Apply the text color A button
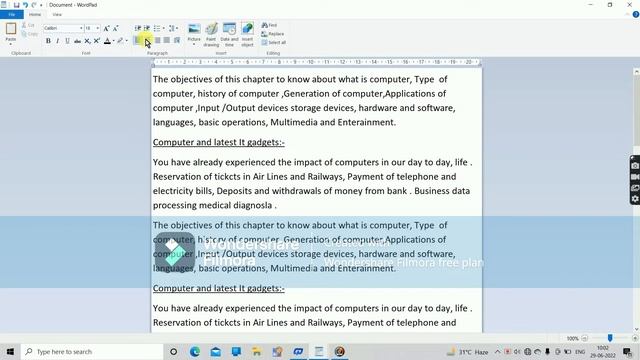This screenshot has height=360, width=640. click(x=107, y=41)
